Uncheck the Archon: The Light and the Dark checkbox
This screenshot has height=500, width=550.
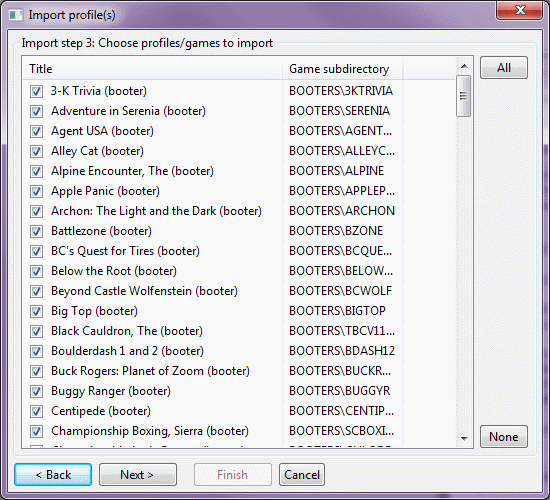[36, 211]
